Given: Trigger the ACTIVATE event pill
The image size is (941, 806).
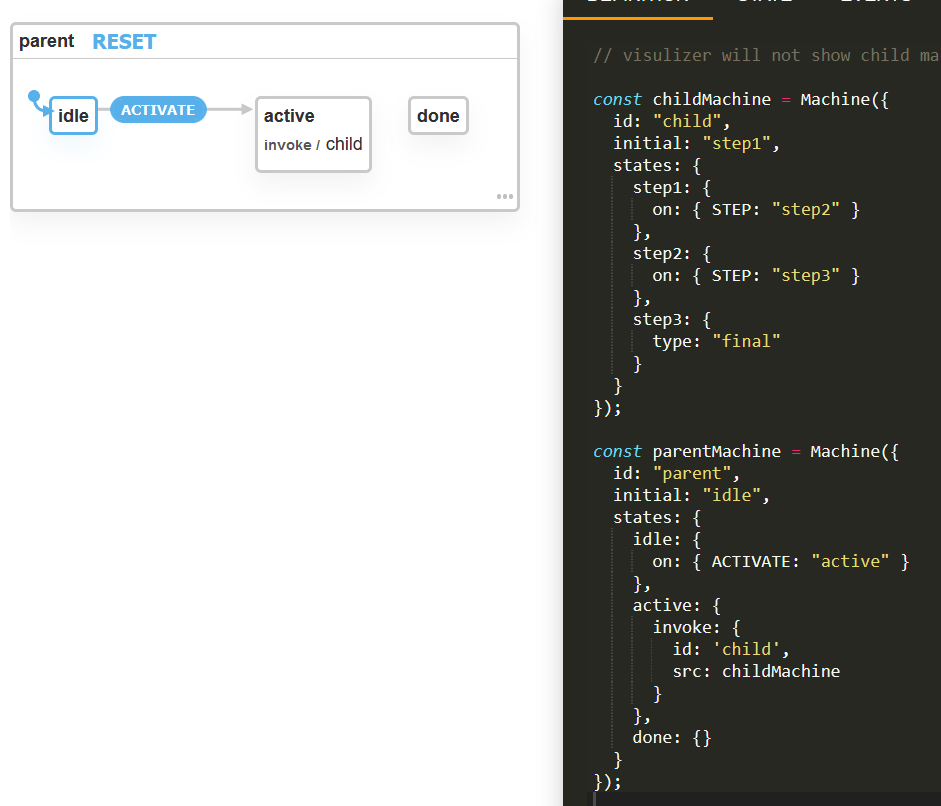Looking at the screenshot, I should 158,110.
